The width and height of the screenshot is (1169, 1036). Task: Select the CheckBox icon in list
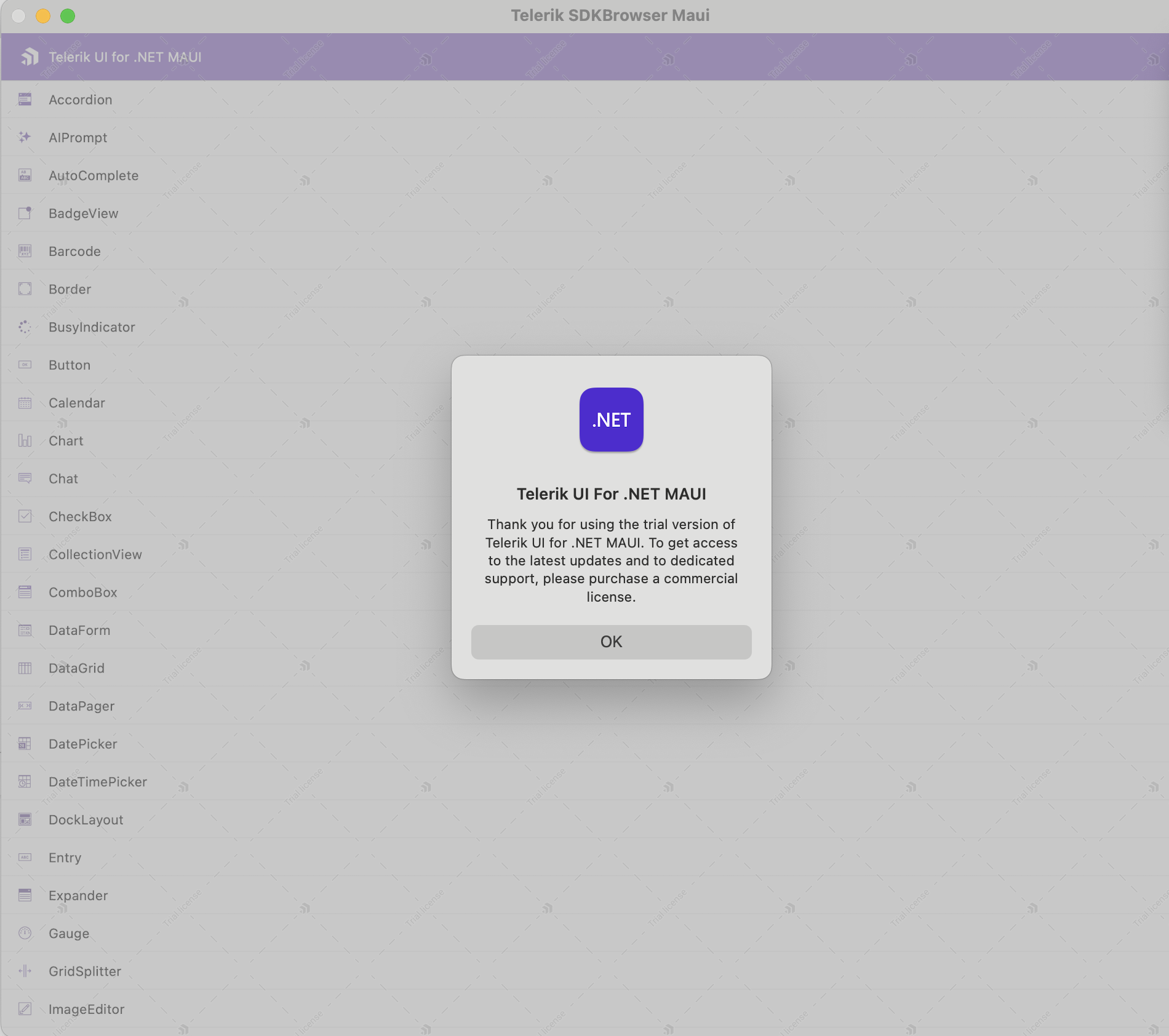[x=25, y=517]
